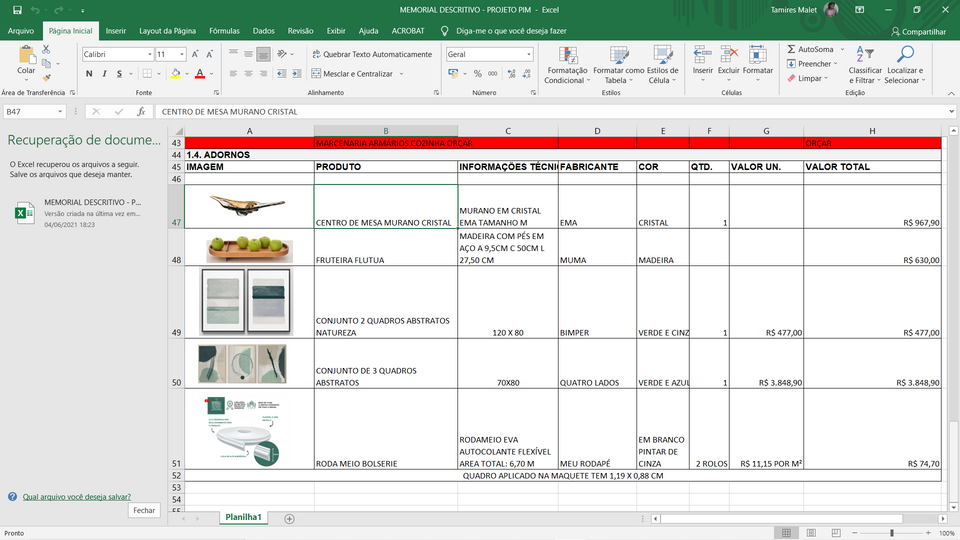
Task: Toggle bold (N) formatting
Action: (x=89, y=74)
